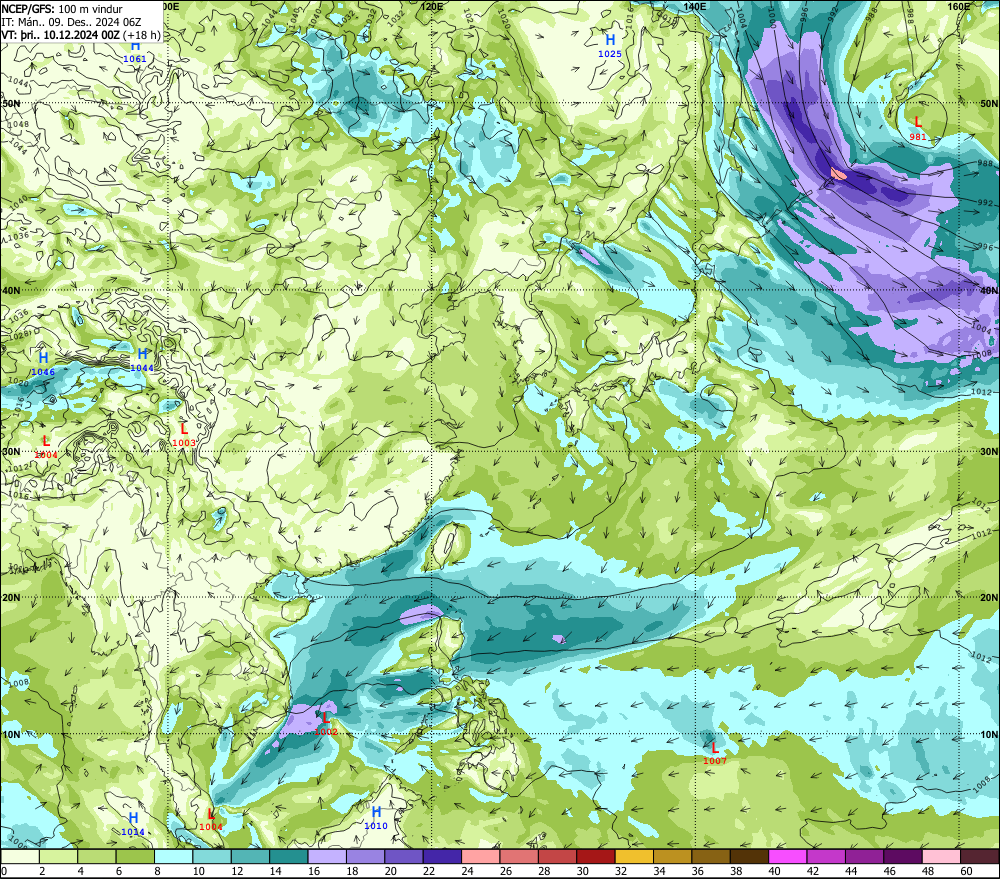Click the L 1002 low near Vietnam coast

coord(326,724)
